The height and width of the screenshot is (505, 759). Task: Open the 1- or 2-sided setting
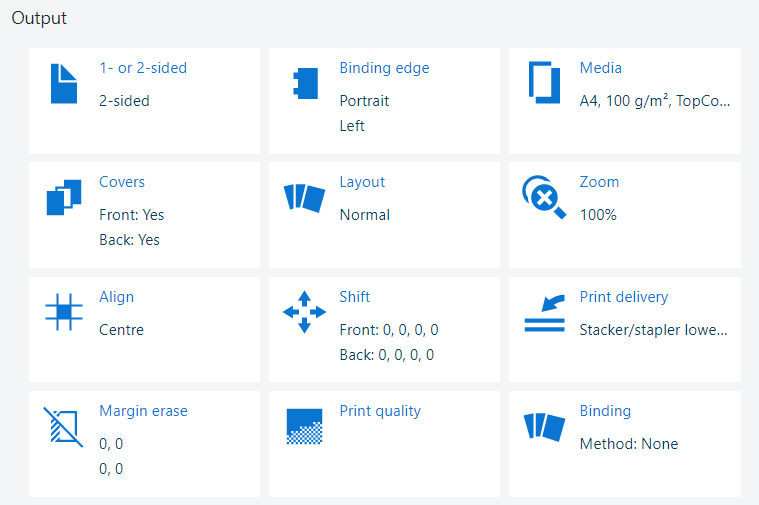click(x=143, y=68)
